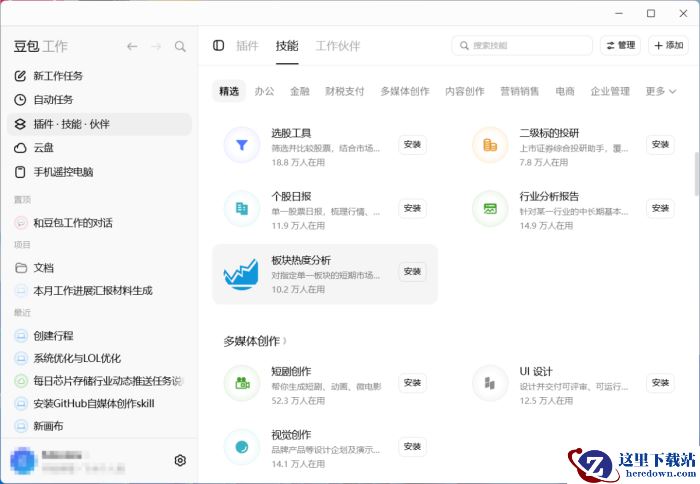
Task: Install 短剧创作 skill
Action: point(412,383)
